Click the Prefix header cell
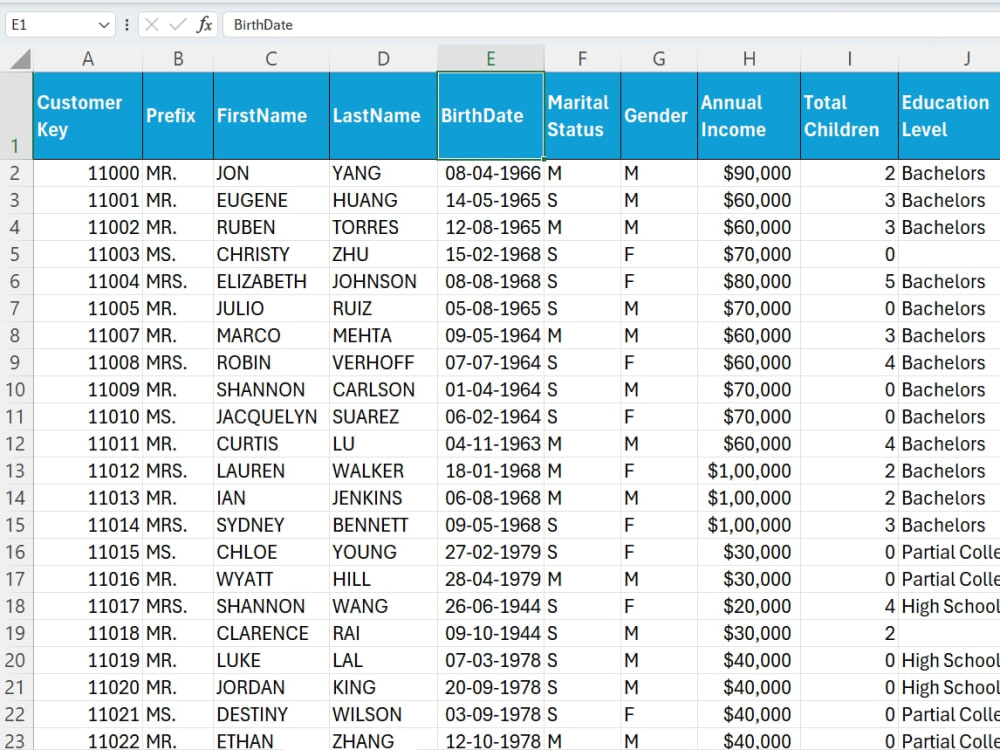Screen dimensions: 1000x750 tap(178, 115)
